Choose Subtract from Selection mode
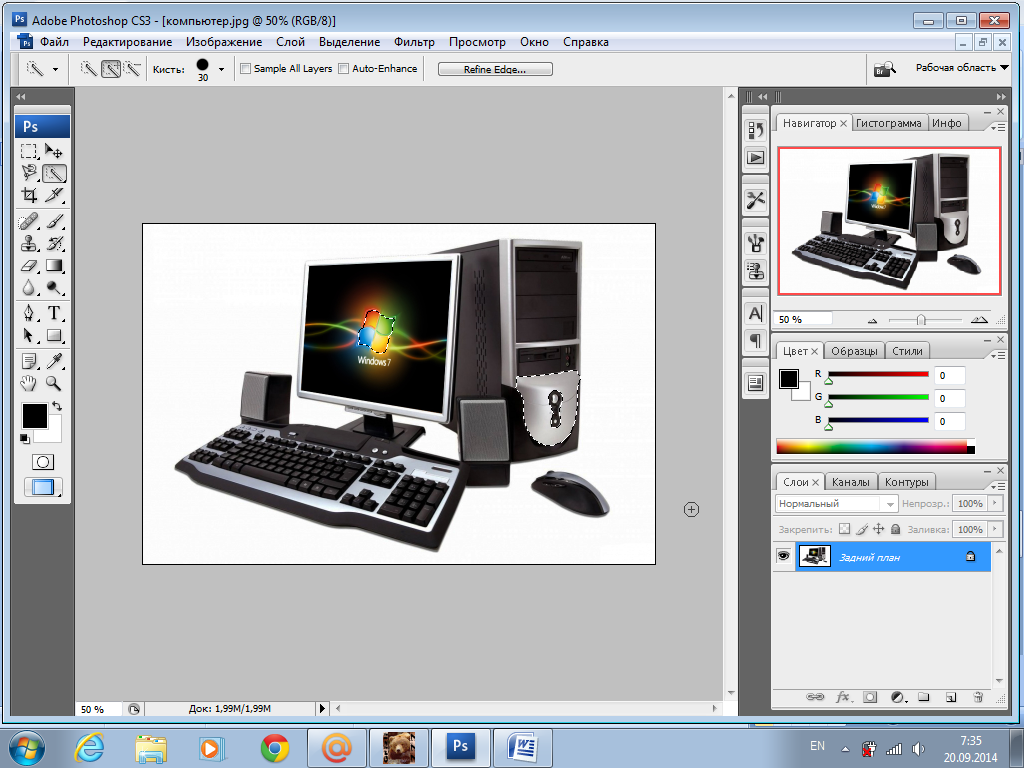The width and height of the screenshot is (1024, 768). (x=133, y=69)
